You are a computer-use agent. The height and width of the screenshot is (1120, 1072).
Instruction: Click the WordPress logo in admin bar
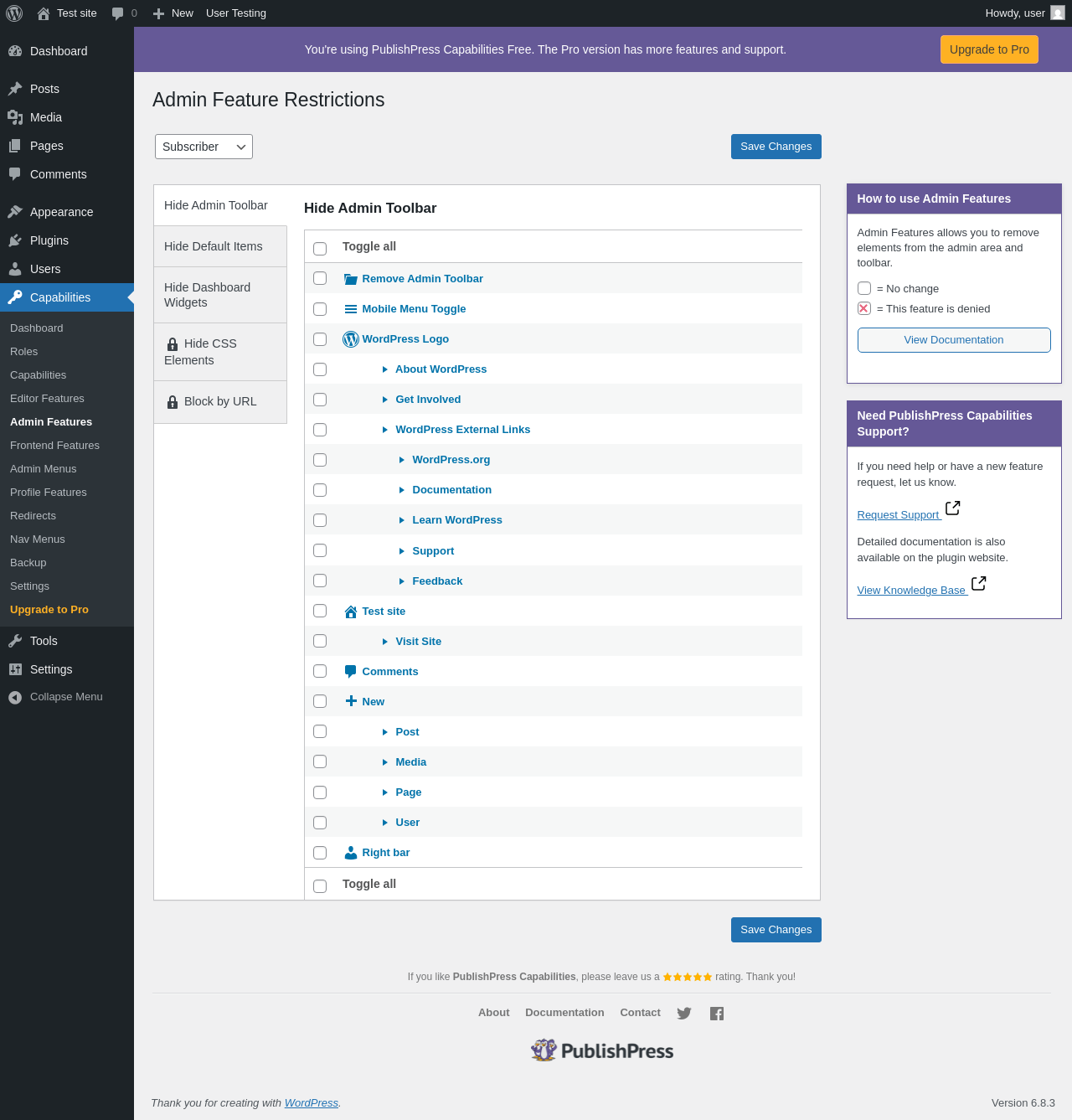[x=14, y=13]
